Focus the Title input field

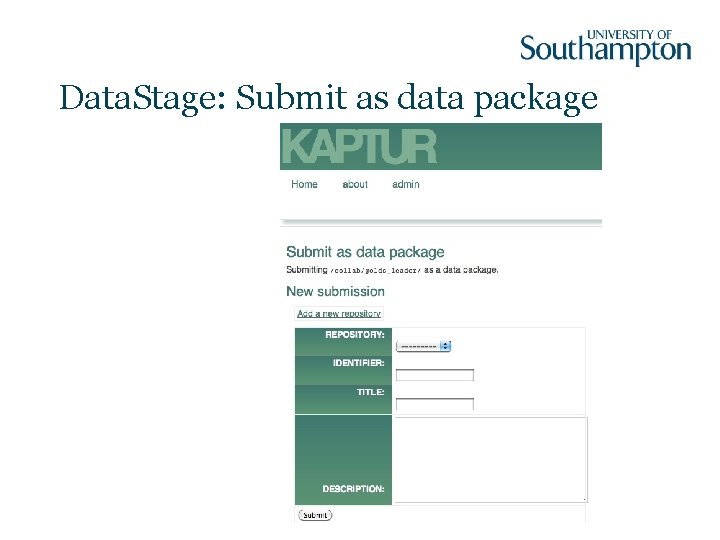[435, 404]
